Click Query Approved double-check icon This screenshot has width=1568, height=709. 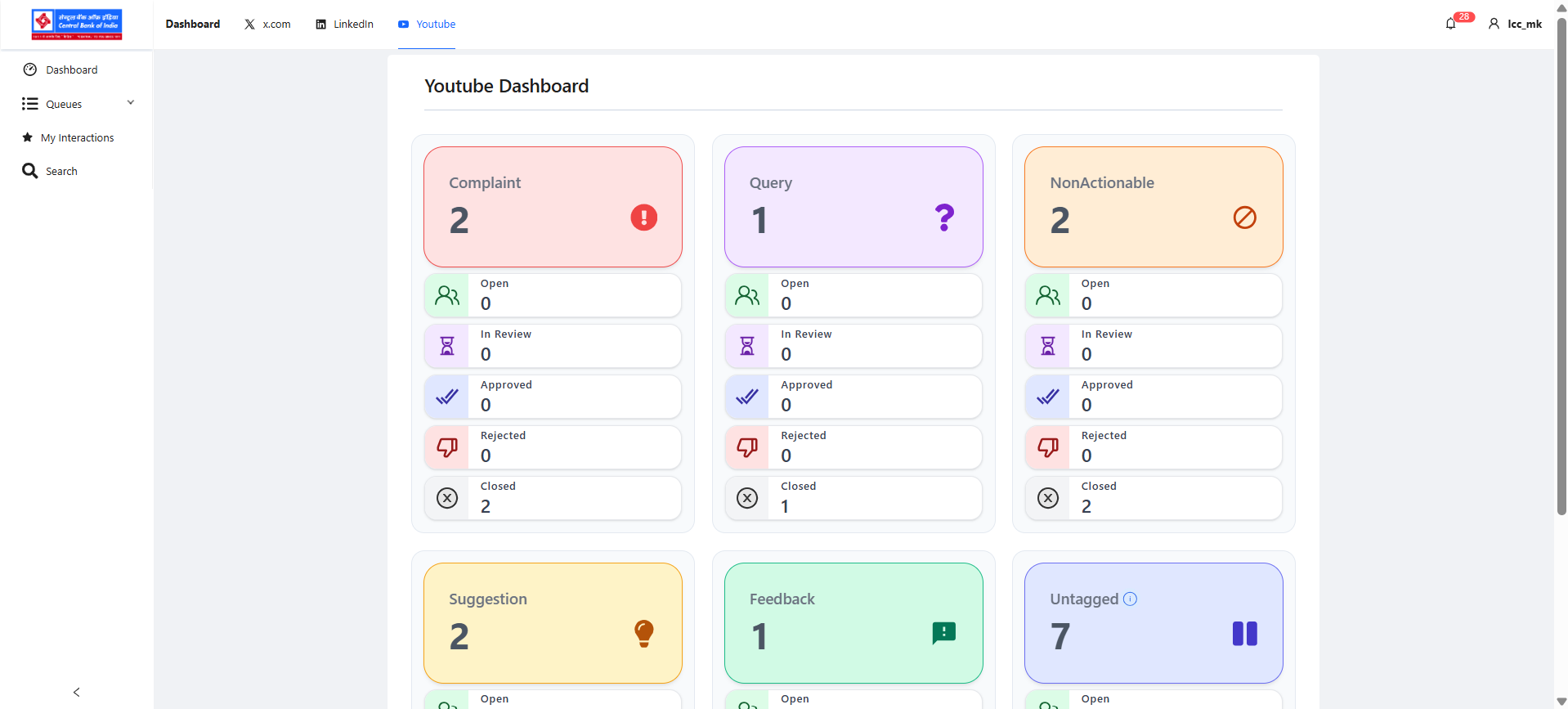coord(747,397)
